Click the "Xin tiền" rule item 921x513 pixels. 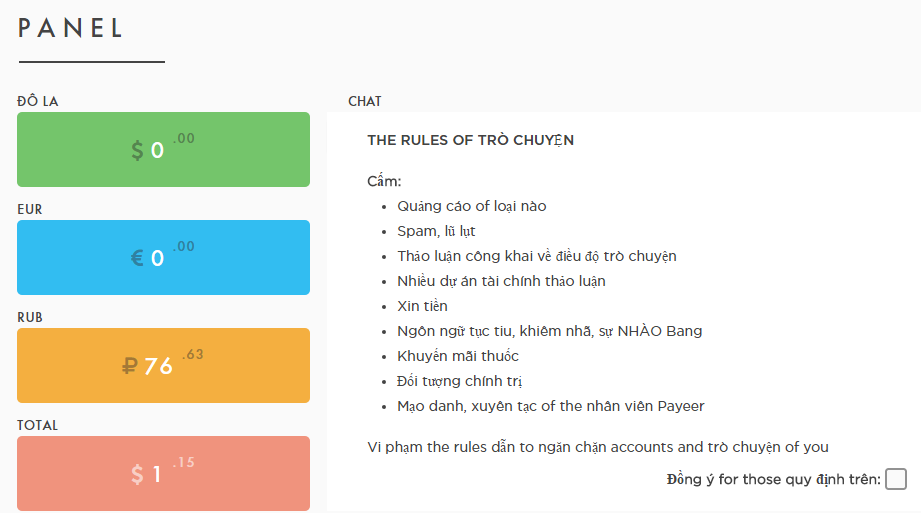(422, 306)
